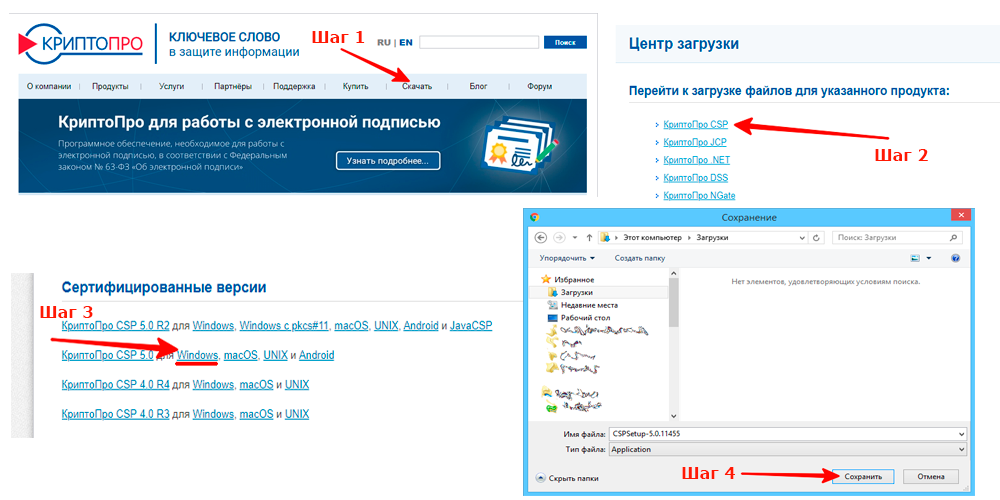This screenshot has height=500, width=1000.
Task: Open the Партнёры menu
Action: tap(232, 86)
